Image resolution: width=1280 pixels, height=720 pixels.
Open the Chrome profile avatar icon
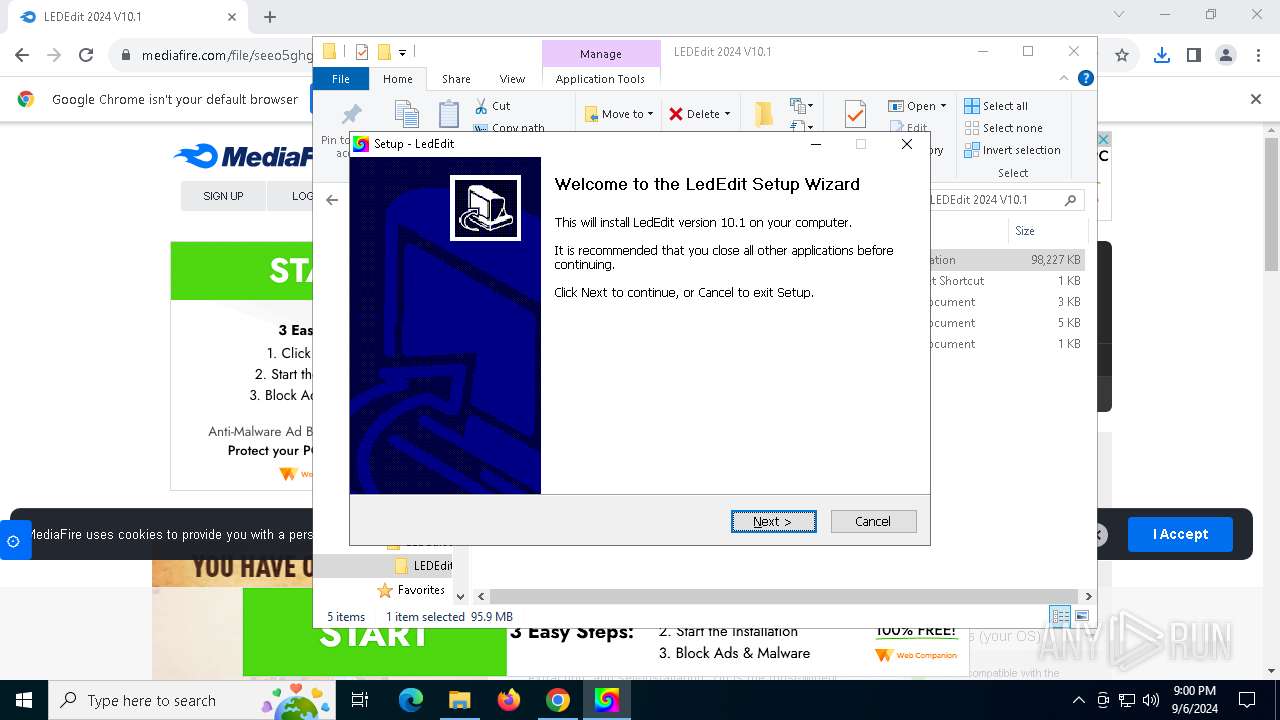[1226, 56]
